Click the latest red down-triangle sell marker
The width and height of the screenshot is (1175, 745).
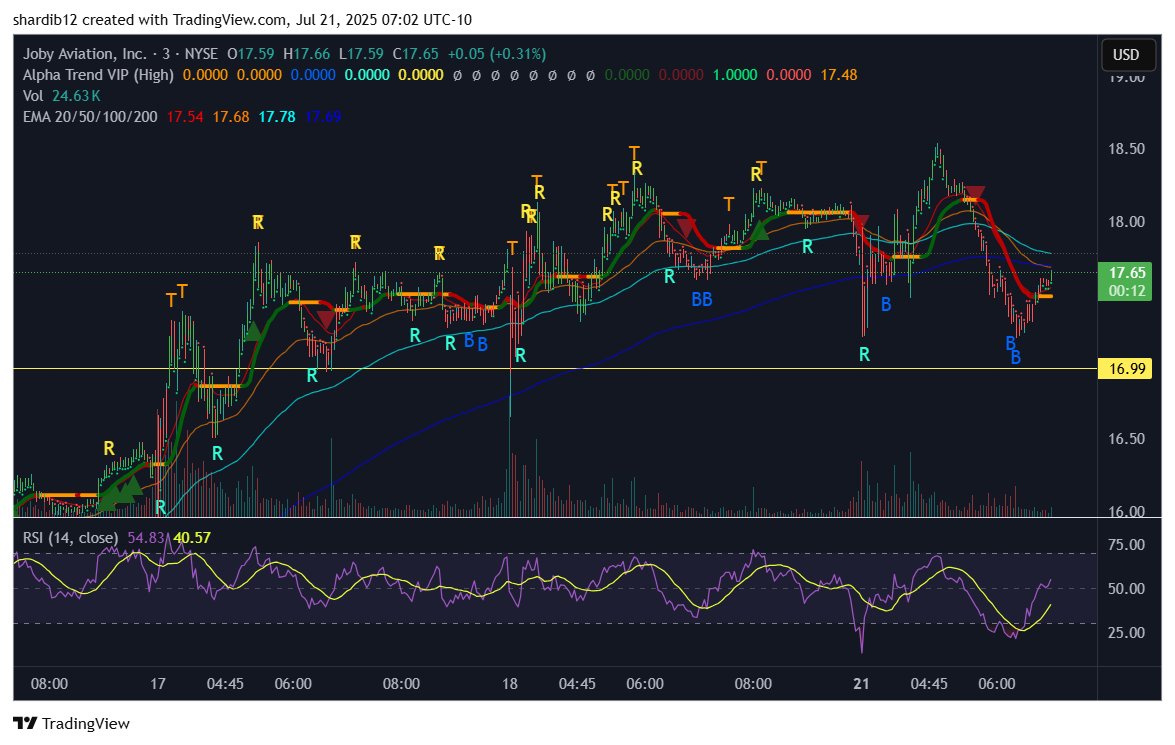(974, 193)
